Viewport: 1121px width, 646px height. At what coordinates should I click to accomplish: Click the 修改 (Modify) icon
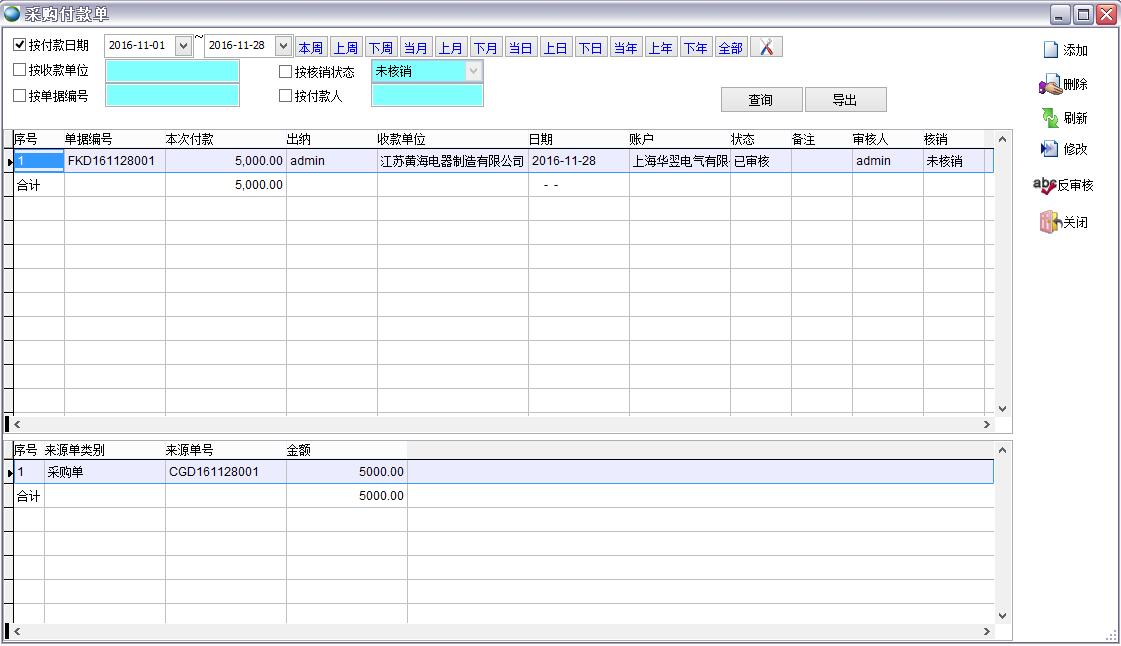pos(1049,149)
